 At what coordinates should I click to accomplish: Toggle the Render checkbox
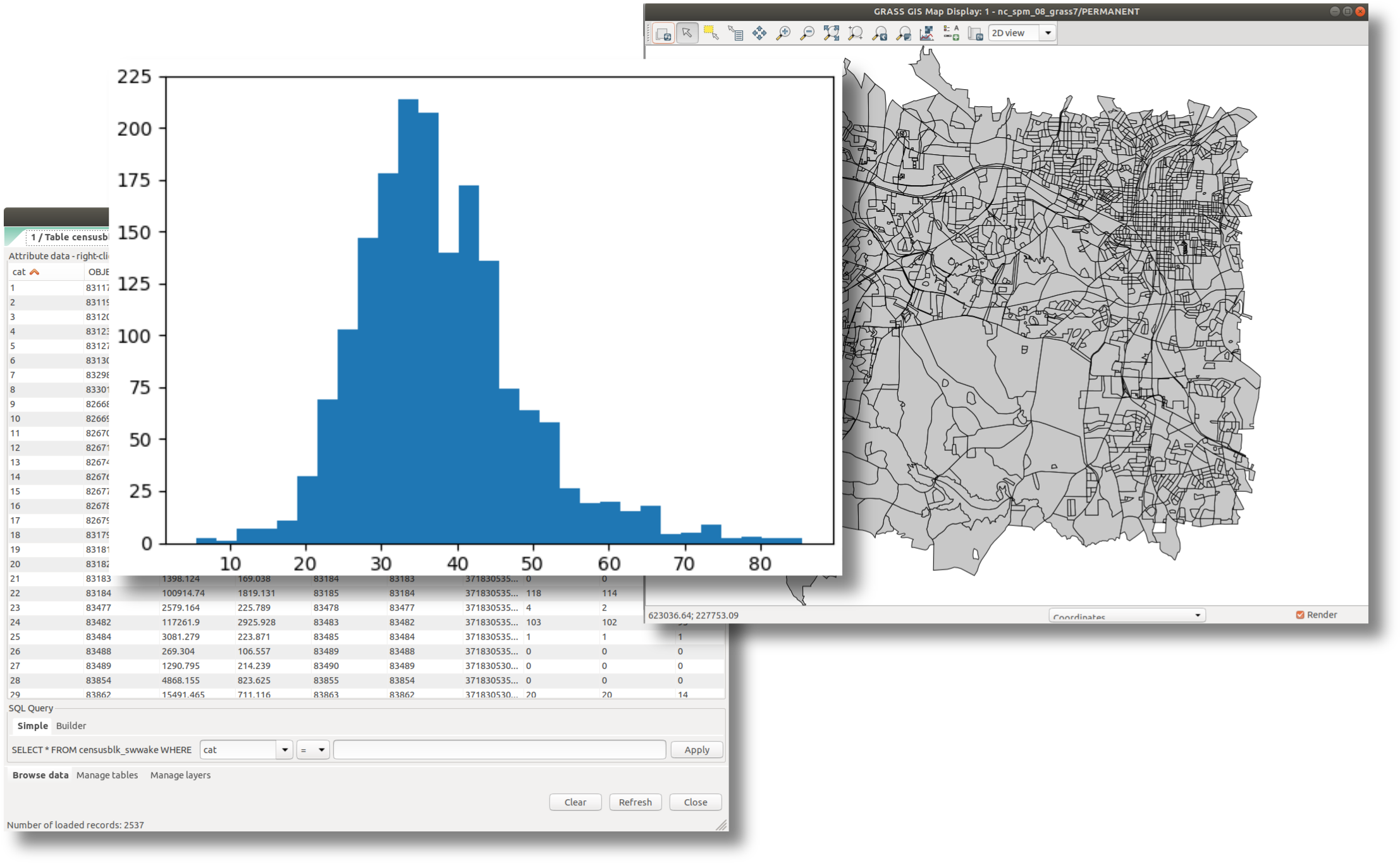(1300, 615)
